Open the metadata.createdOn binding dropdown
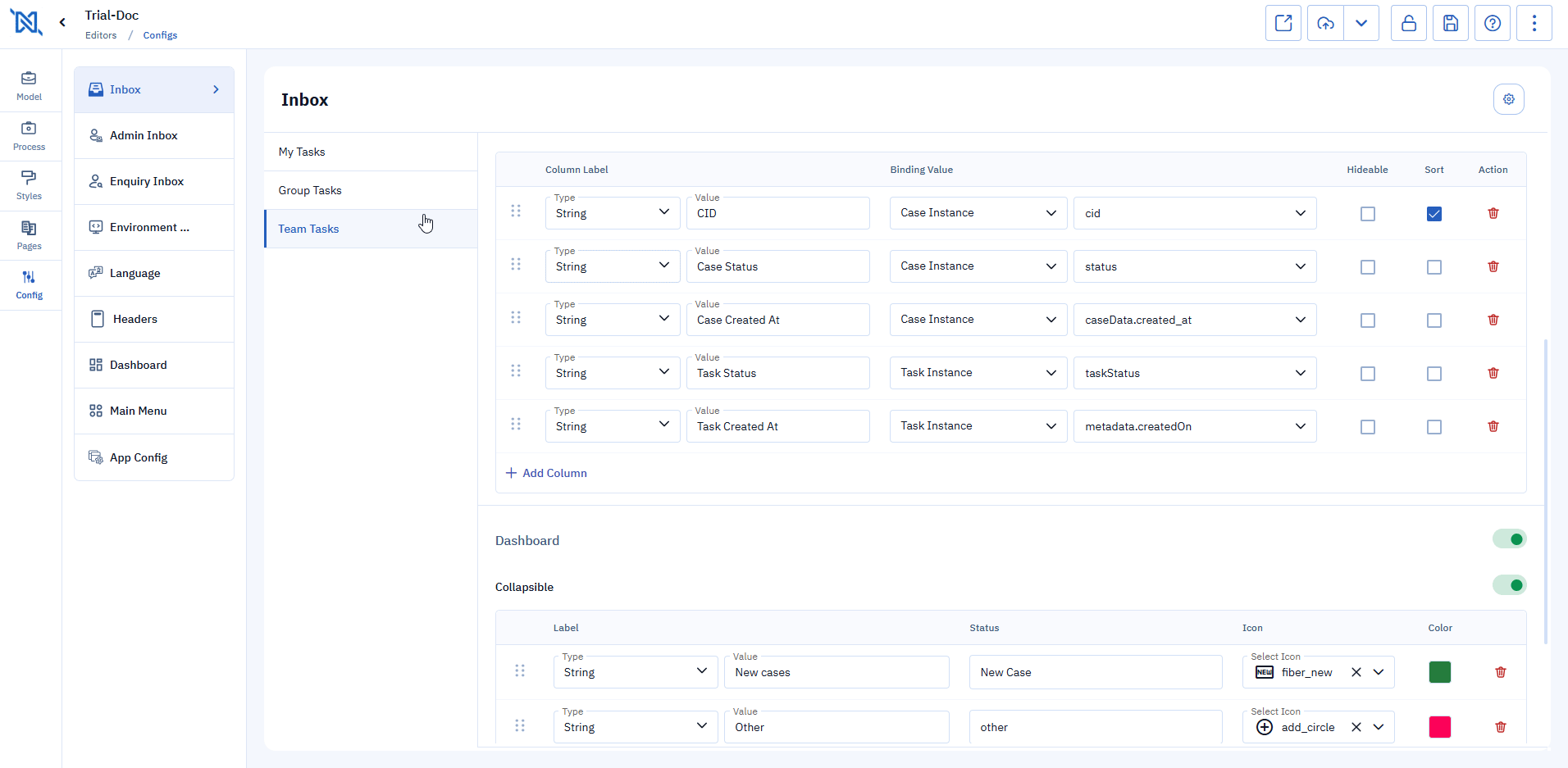This screenshot has height=768, width=1568. coord(1195,426)
